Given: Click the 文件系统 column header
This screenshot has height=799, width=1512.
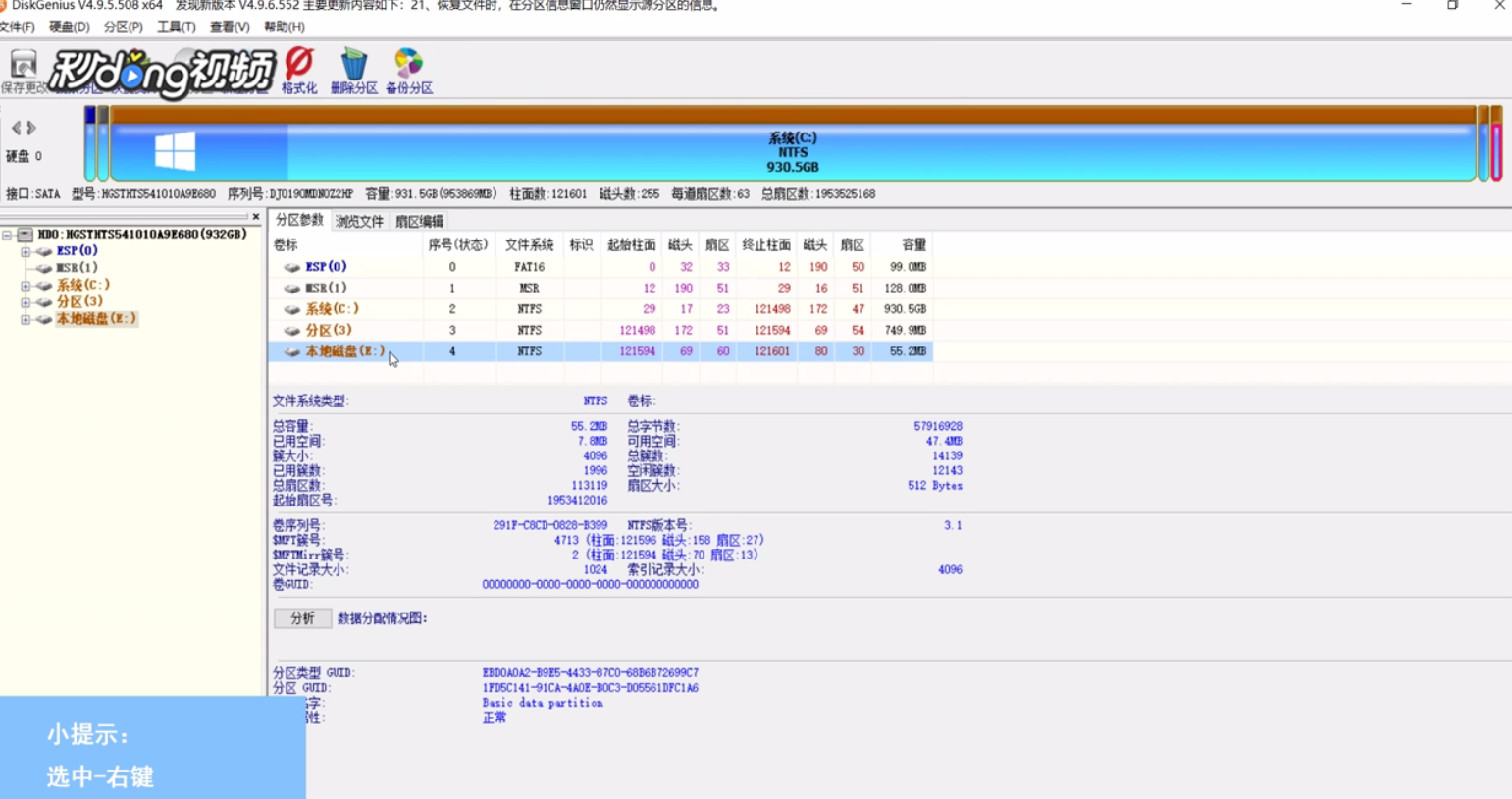Looking at the screenshot, I should click(x=530, y=245).
